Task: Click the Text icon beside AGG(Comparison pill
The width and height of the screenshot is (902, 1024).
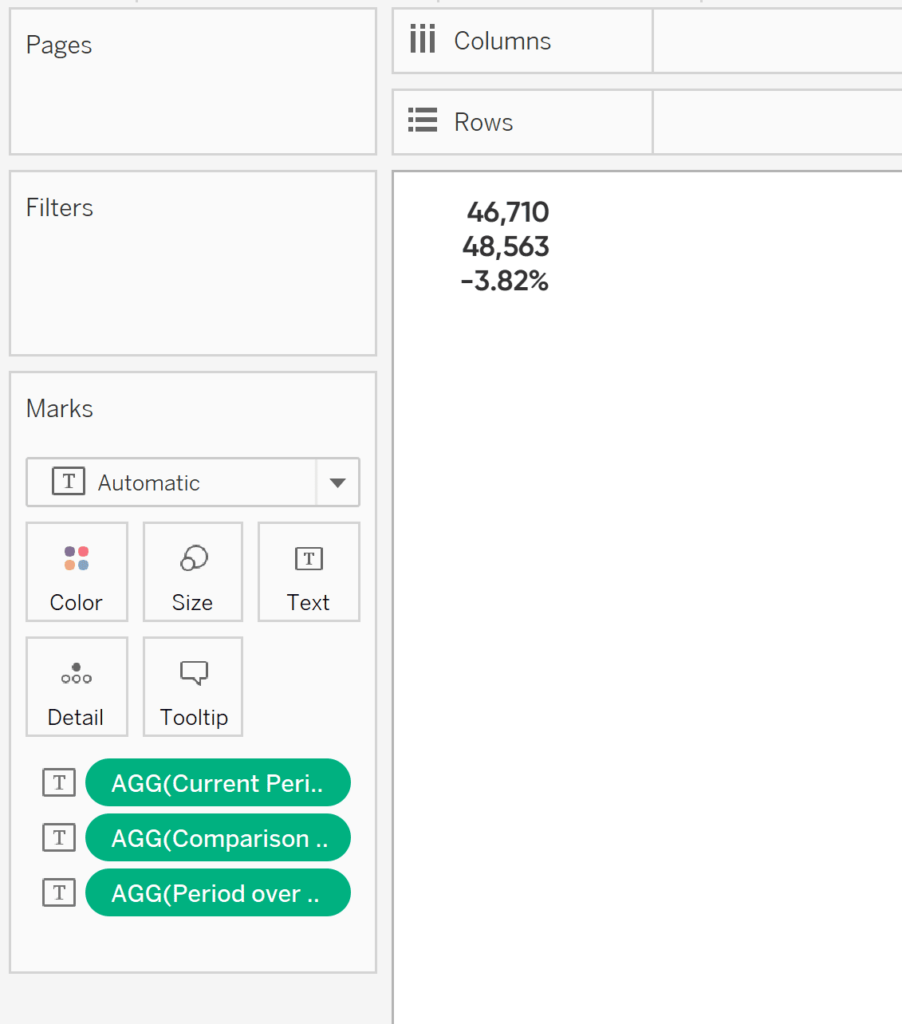Action: pos(58,837)
